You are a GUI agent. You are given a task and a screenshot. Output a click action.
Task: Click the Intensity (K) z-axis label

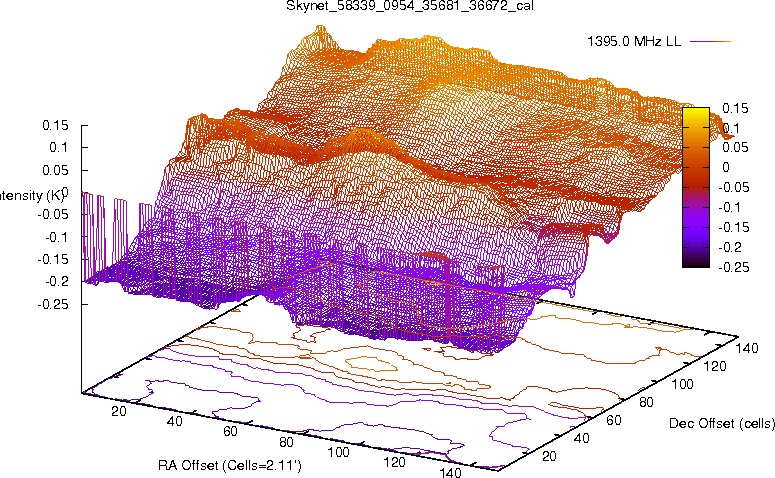tap(33, 196)
